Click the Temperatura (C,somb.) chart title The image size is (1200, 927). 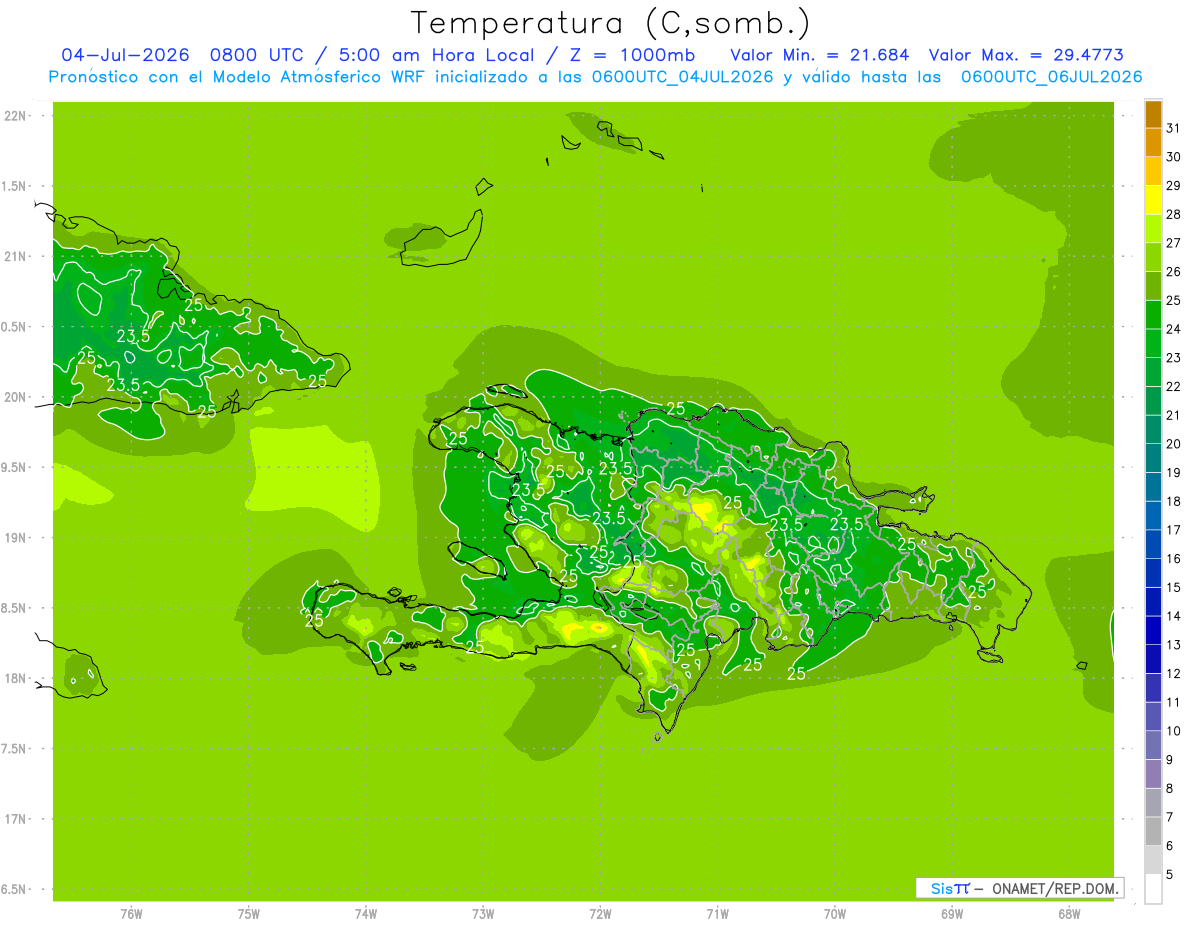611,22
